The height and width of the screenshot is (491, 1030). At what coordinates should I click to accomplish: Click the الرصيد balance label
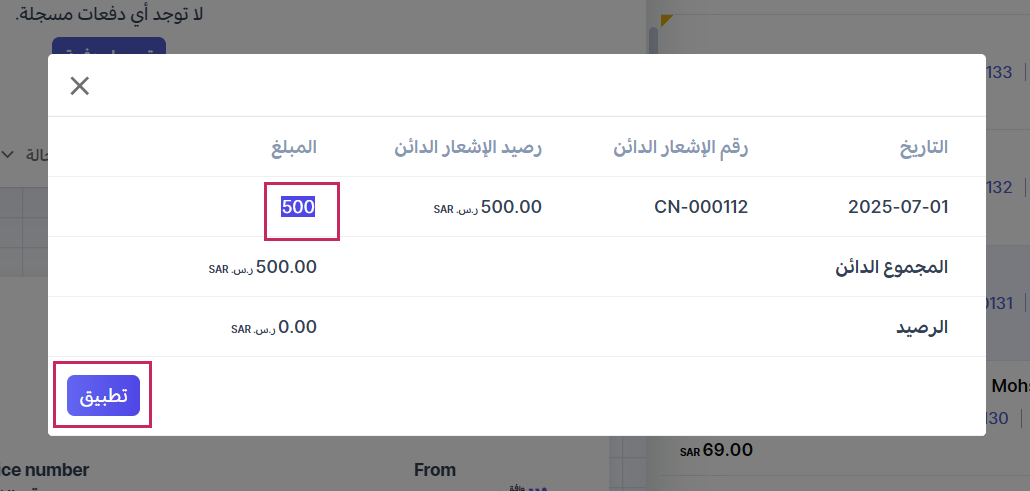(918, 328)
